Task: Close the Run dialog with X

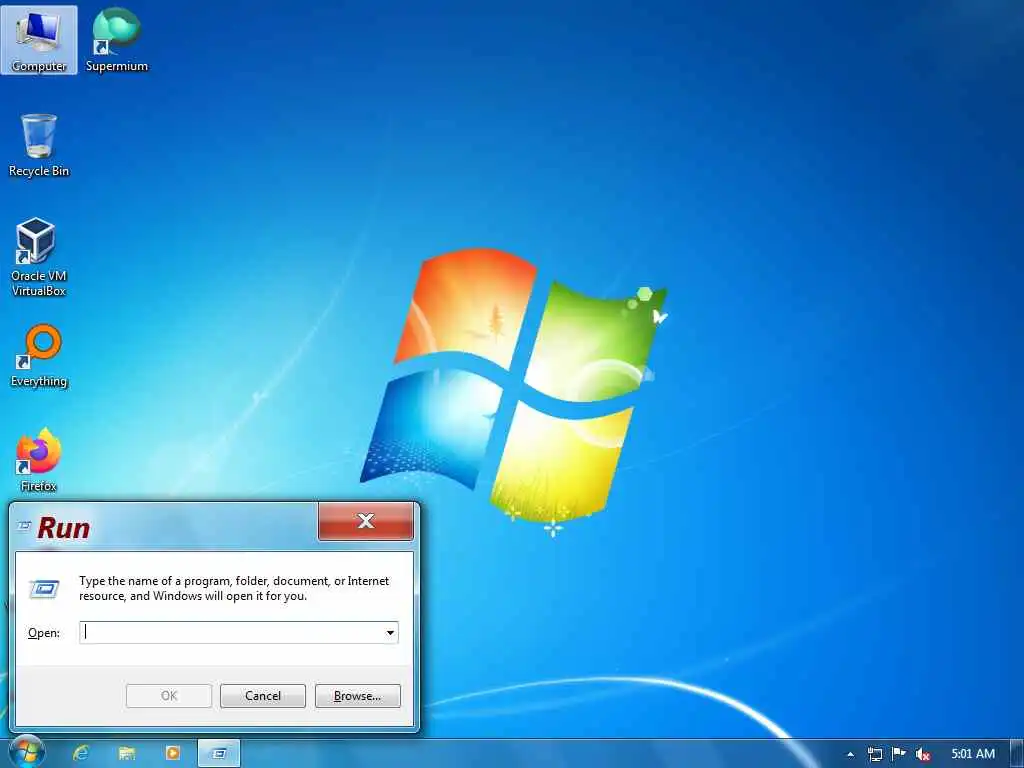Action: pos(366,520)
